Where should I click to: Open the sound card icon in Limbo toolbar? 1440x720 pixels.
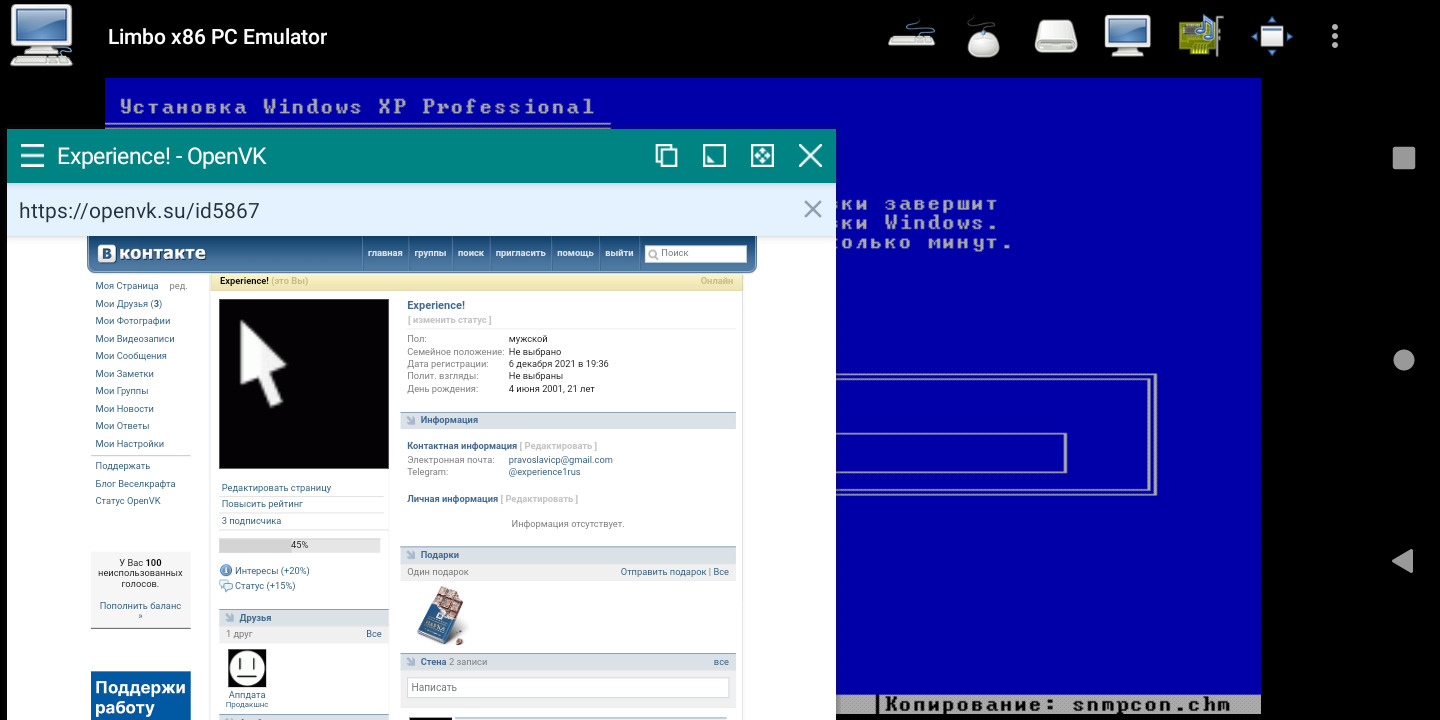1200,36
